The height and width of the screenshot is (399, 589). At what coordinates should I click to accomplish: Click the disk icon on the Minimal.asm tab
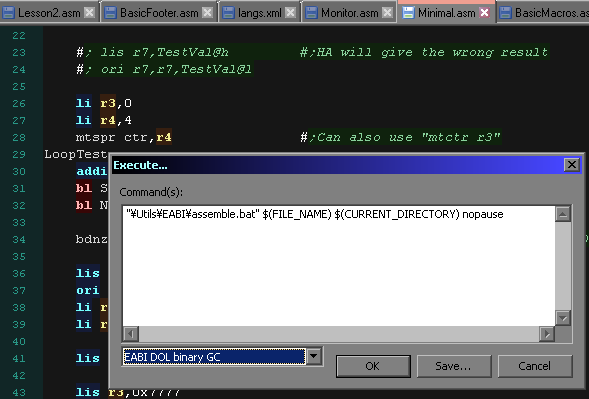[408, 13]
